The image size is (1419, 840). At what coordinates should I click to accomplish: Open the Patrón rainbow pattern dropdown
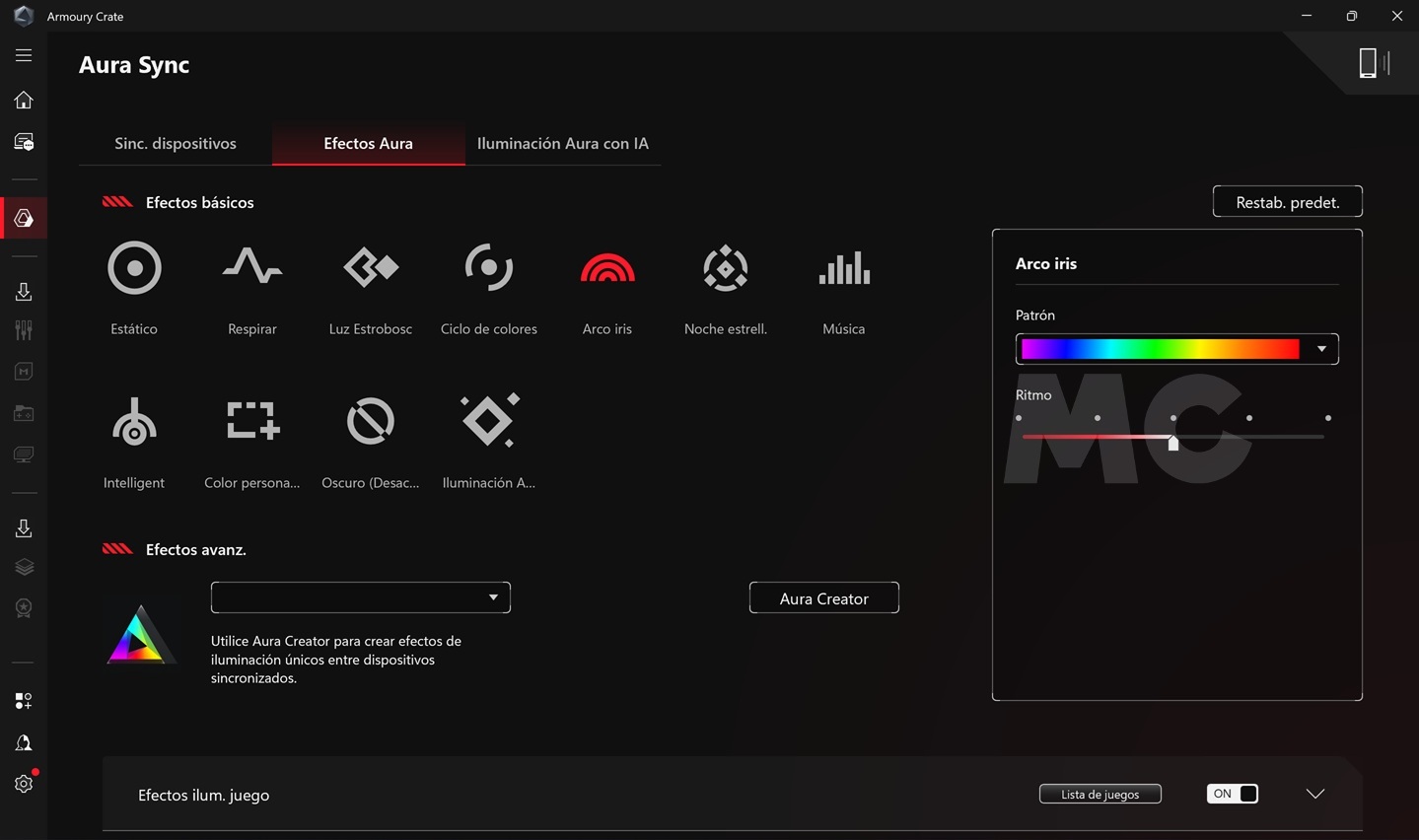[1177, 349]
